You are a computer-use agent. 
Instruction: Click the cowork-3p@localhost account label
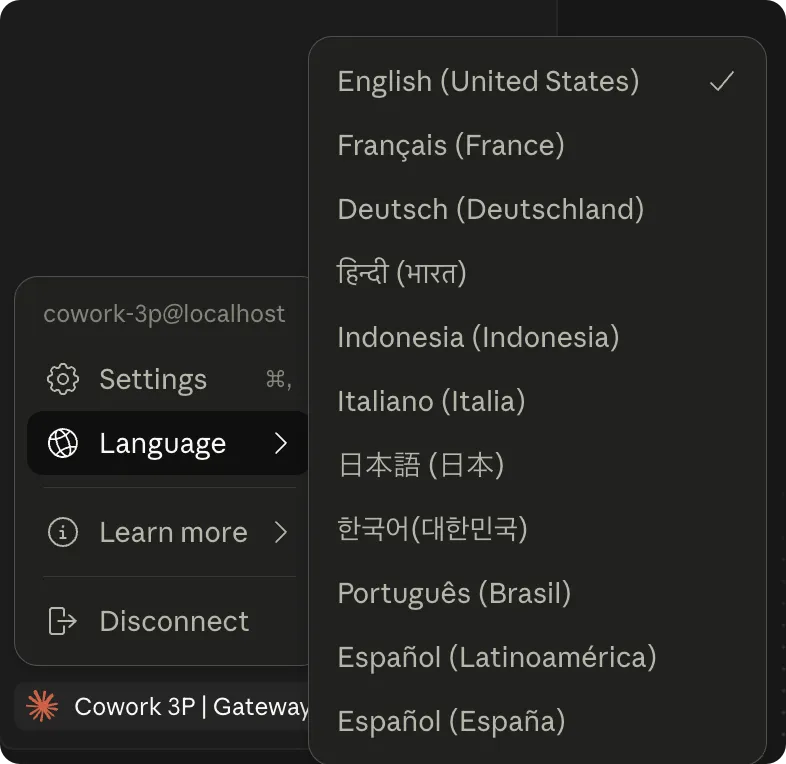click(164, 314)
